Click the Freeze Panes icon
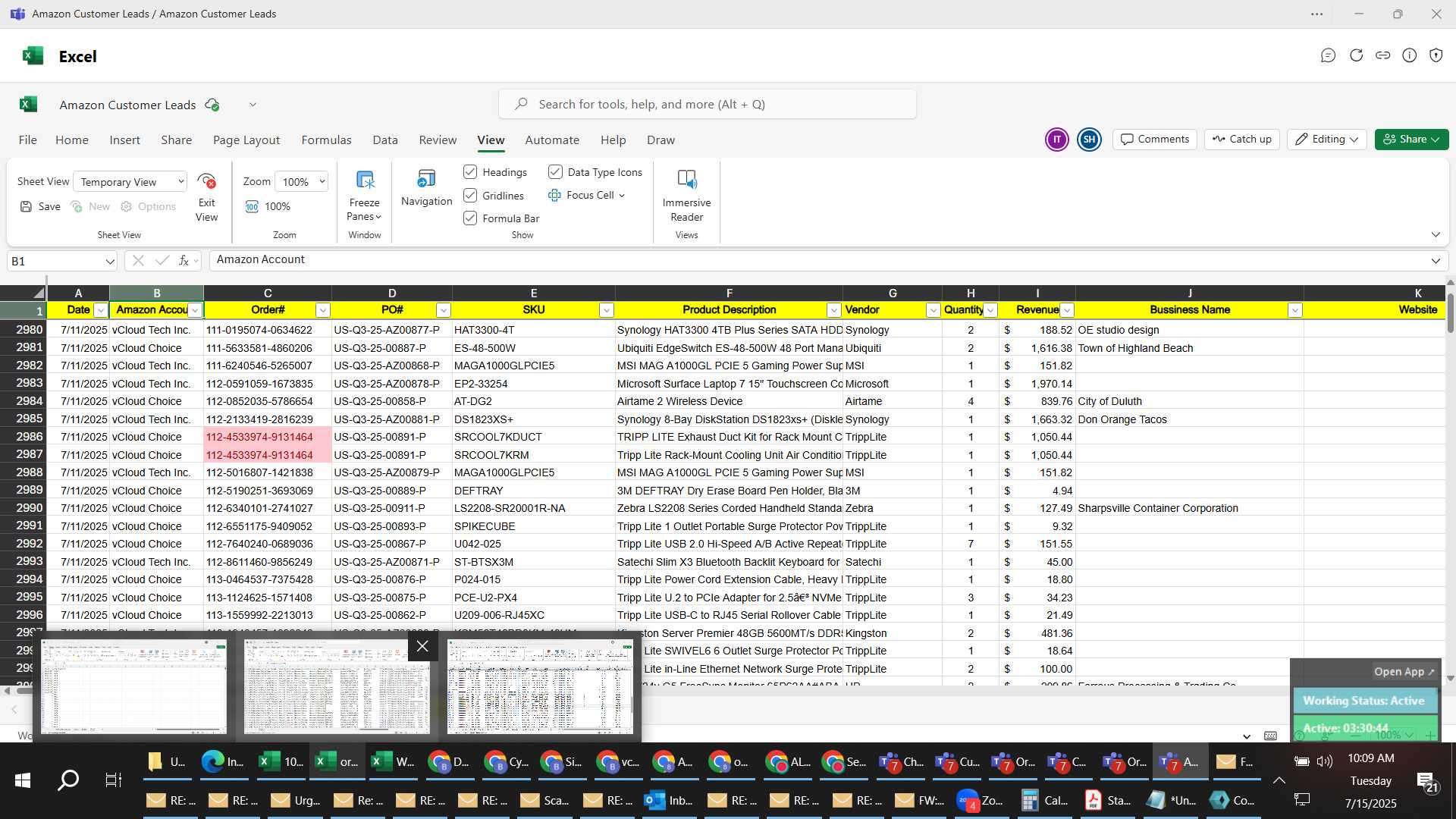 click(365, 180)
